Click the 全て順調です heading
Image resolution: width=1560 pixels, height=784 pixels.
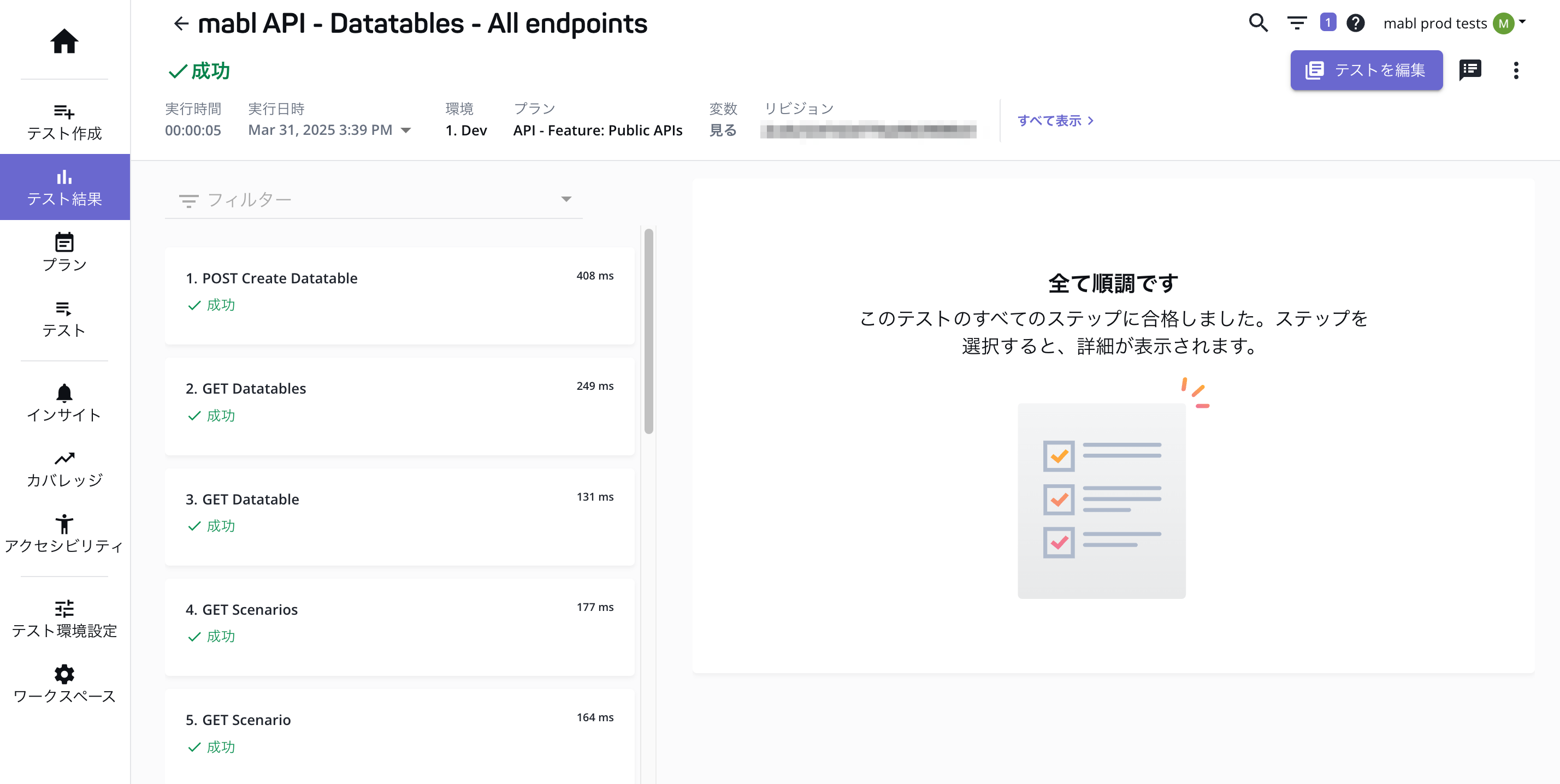(x=1113, y=283)
